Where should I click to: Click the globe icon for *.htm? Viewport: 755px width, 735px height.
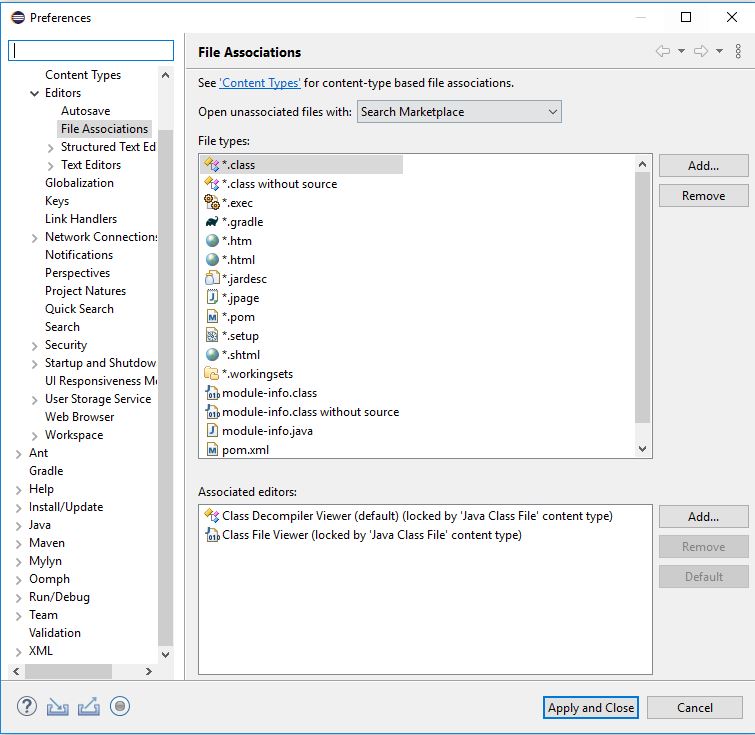(x=212, y=240)
